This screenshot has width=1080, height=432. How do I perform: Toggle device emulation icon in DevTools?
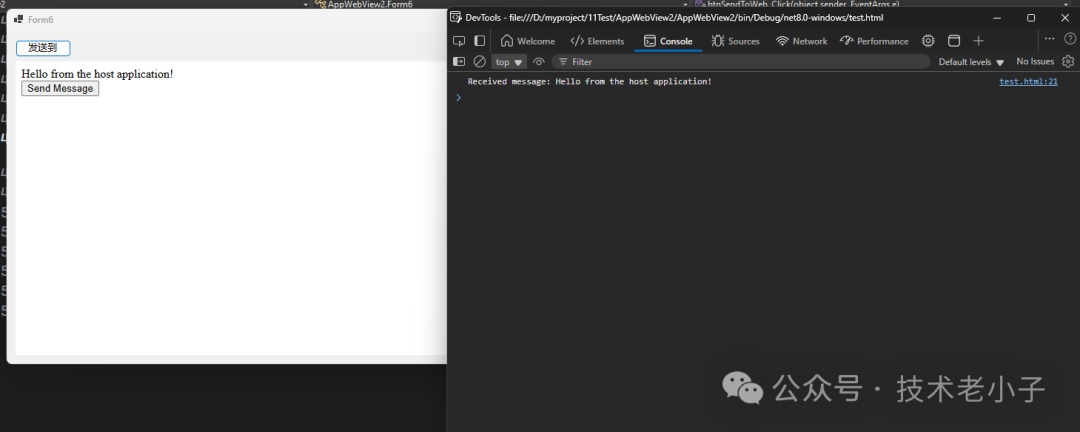click(x=480, y=41)
